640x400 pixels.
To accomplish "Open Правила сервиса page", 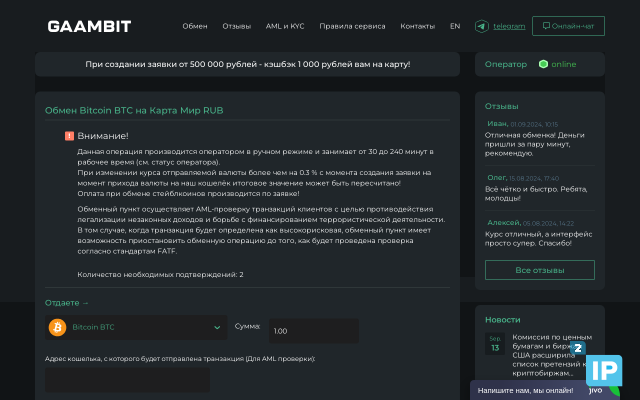I will (x=352, y=26).
